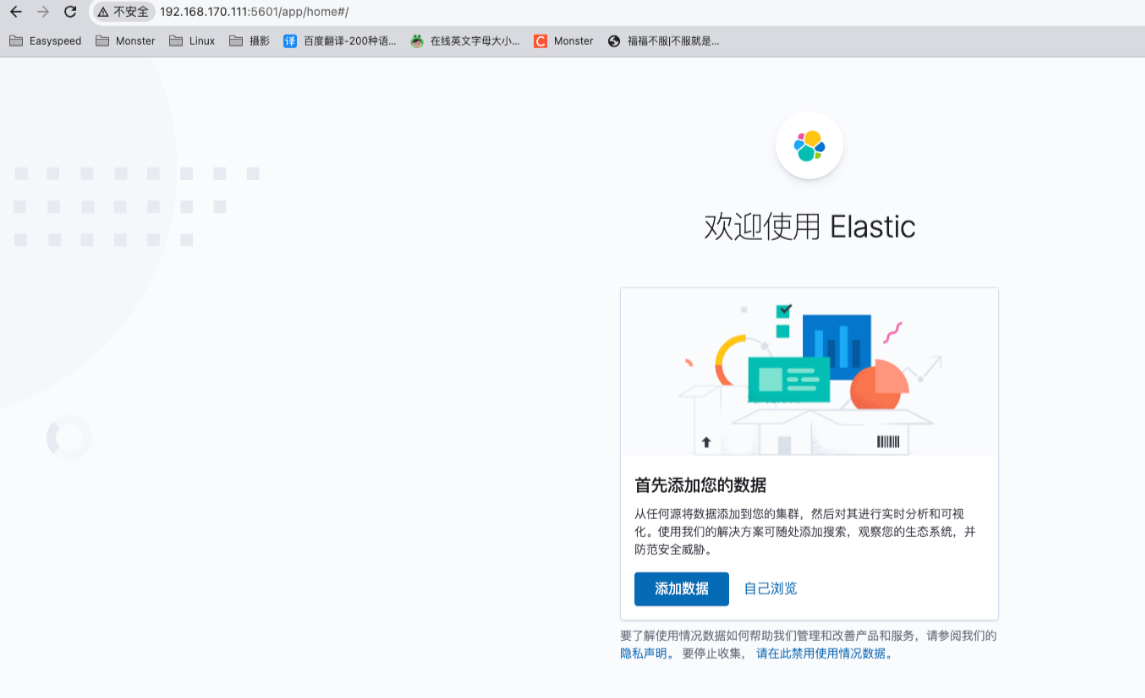Open the 福福不服 bookmark

(x=663, y=41)
